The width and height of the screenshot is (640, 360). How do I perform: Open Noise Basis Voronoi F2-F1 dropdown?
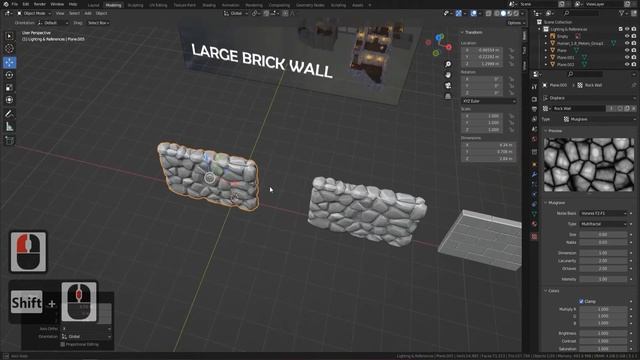(603, 213)
